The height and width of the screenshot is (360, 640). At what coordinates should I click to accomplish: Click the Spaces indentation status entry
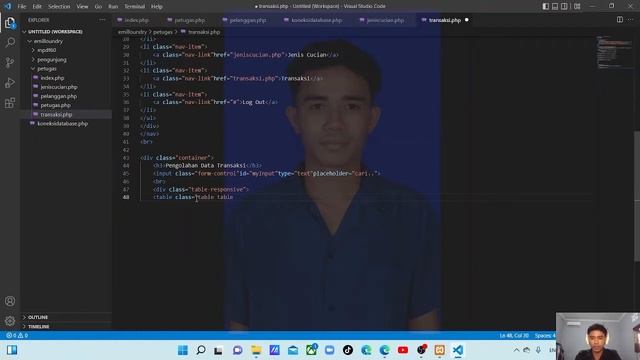pos(545,336)
